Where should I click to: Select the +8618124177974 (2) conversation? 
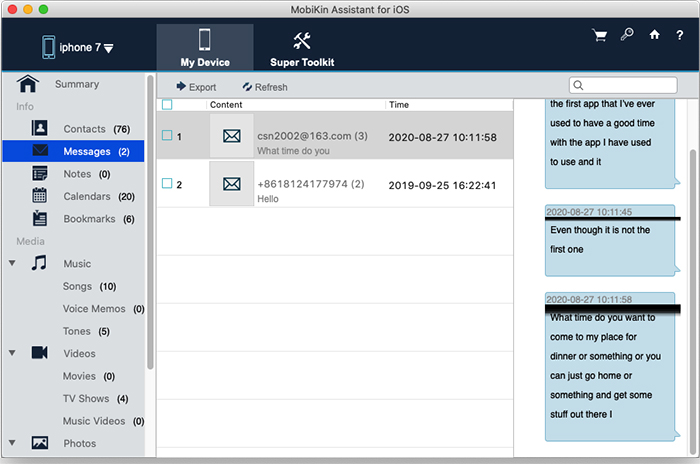335,184
